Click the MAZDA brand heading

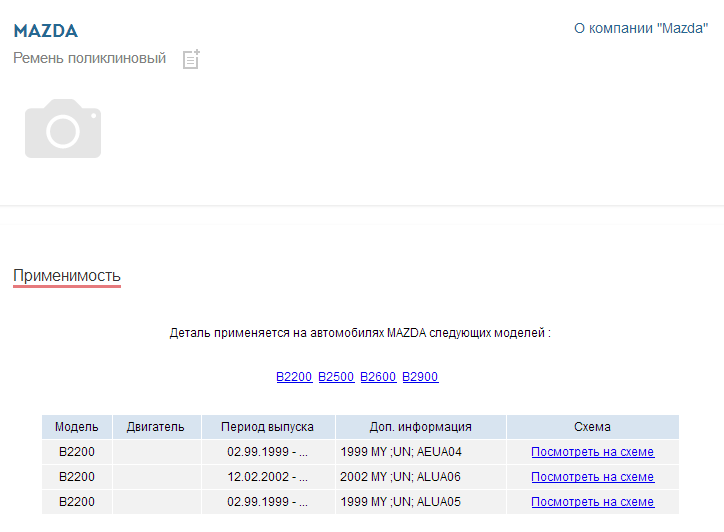(x=45, y=31)
